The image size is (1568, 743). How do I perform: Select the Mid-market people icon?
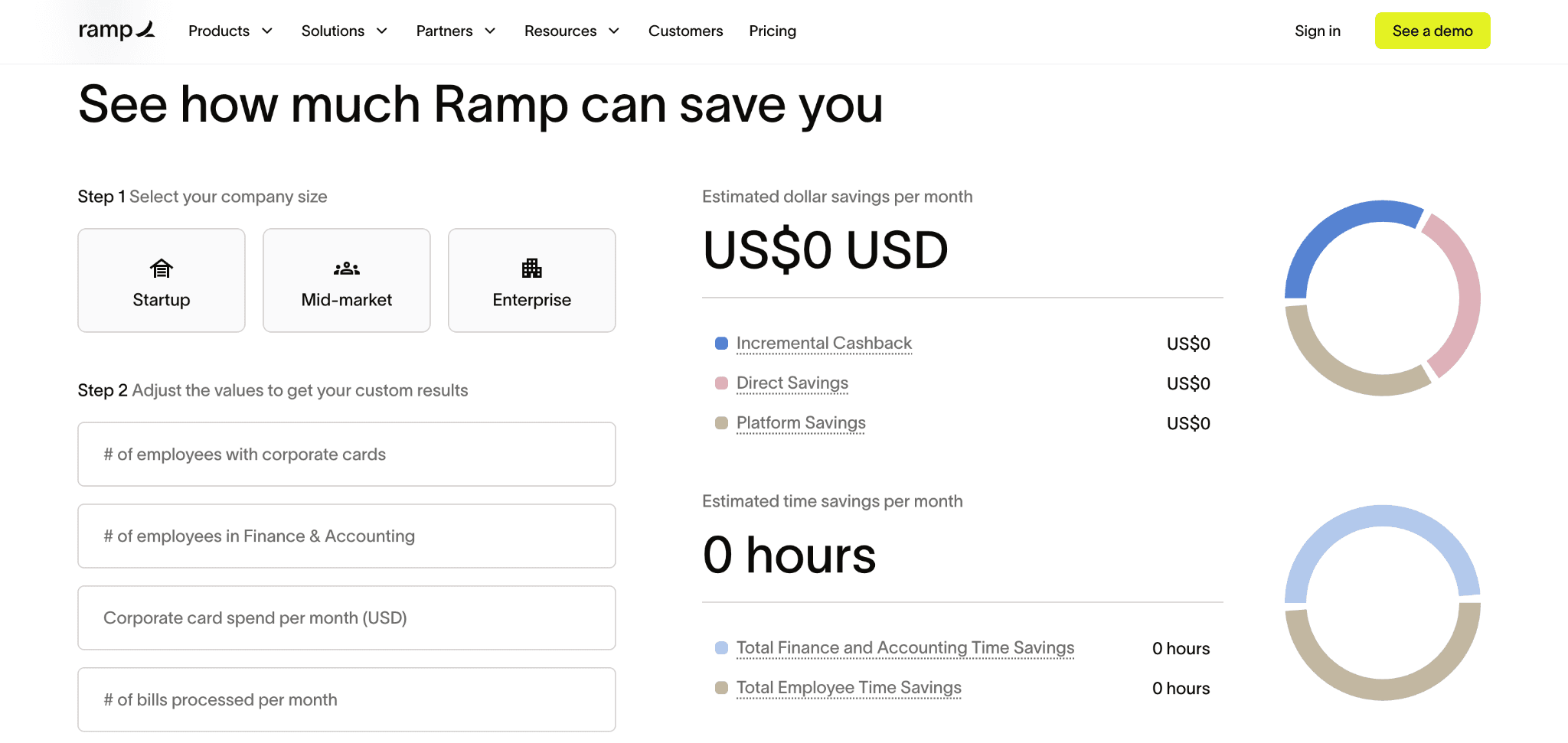coord(347,269)
